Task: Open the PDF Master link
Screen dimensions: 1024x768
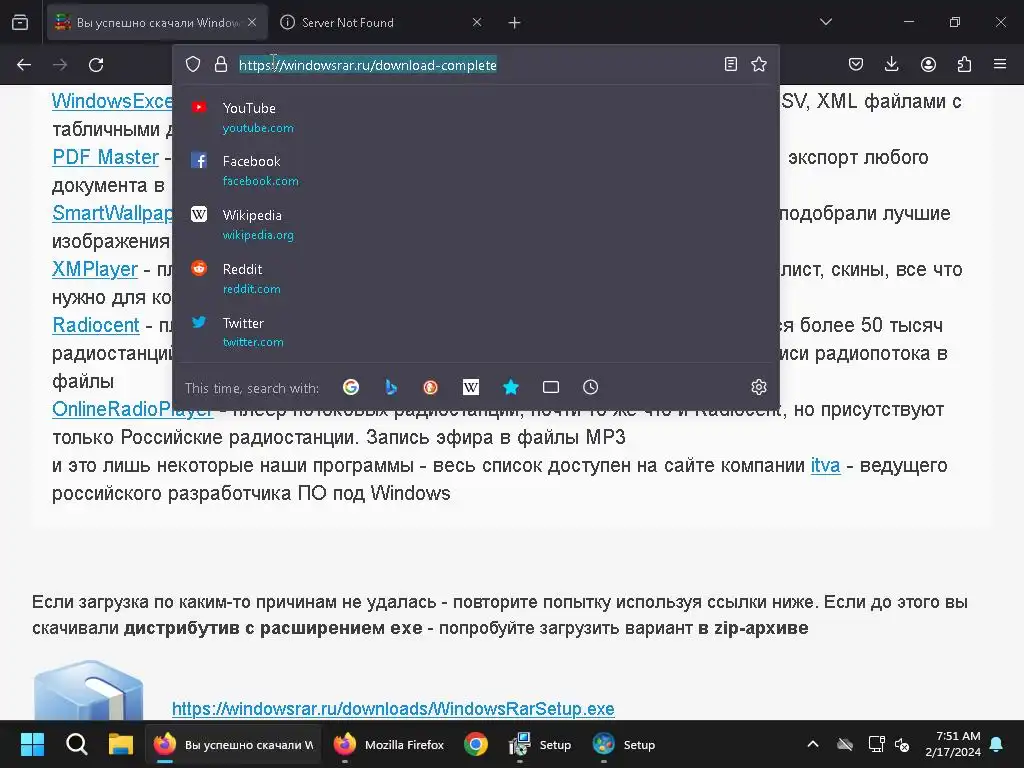Action: [x=105, y=157]
